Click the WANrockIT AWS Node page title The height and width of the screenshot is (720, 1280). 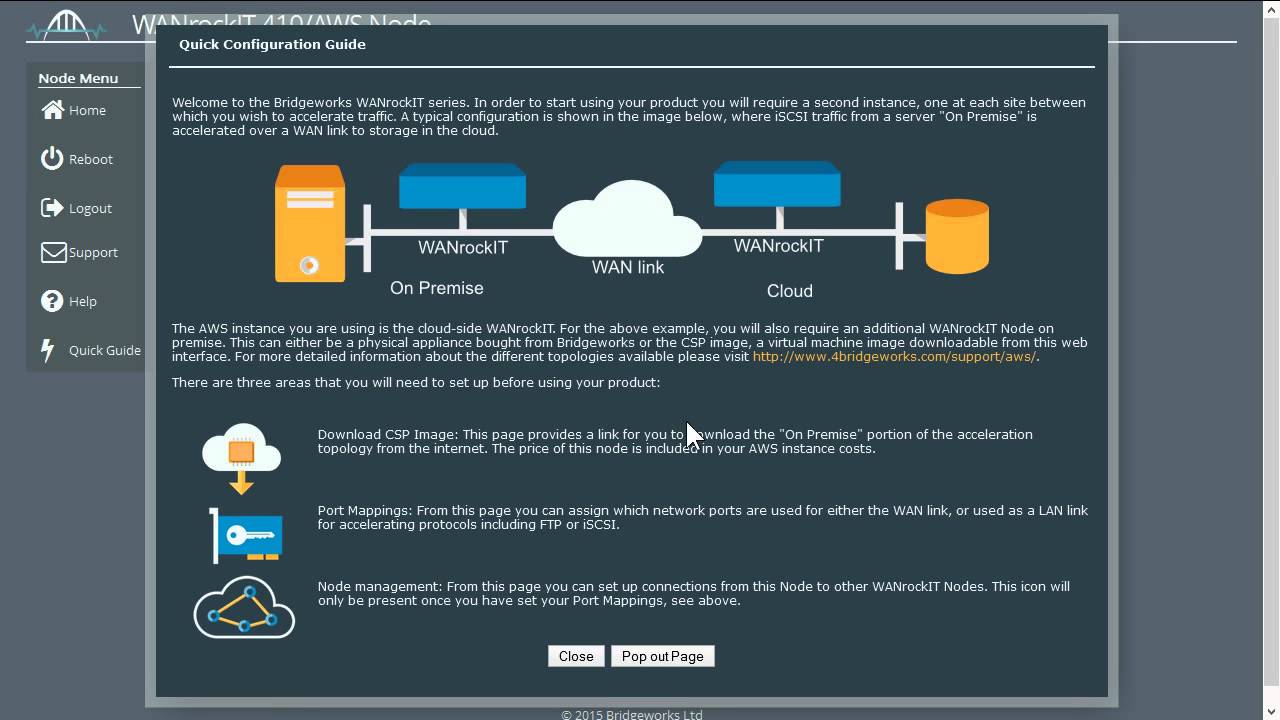pos(282,22)
